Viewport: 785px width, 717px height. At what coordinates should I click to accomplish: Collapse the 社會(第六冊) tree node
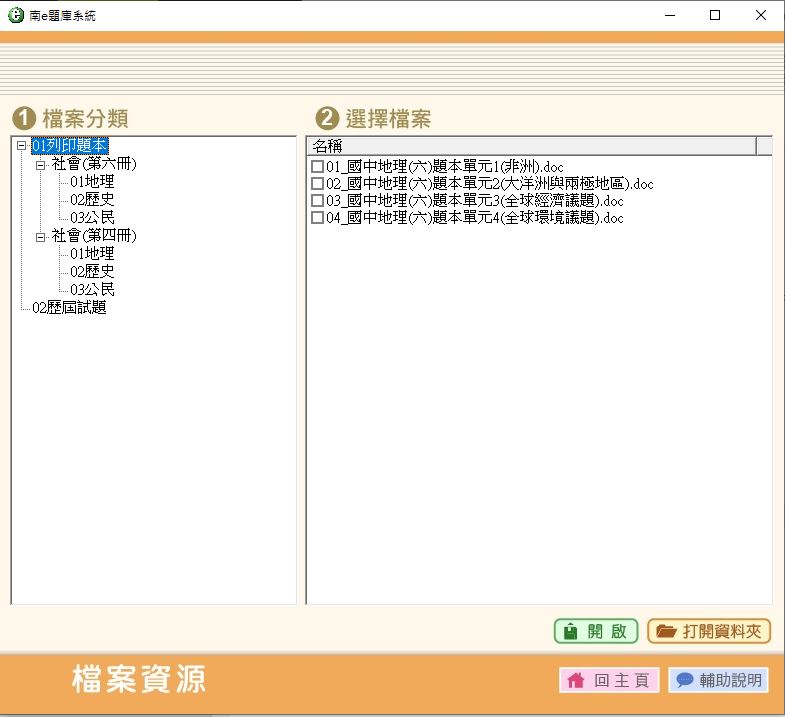point(41,164)
